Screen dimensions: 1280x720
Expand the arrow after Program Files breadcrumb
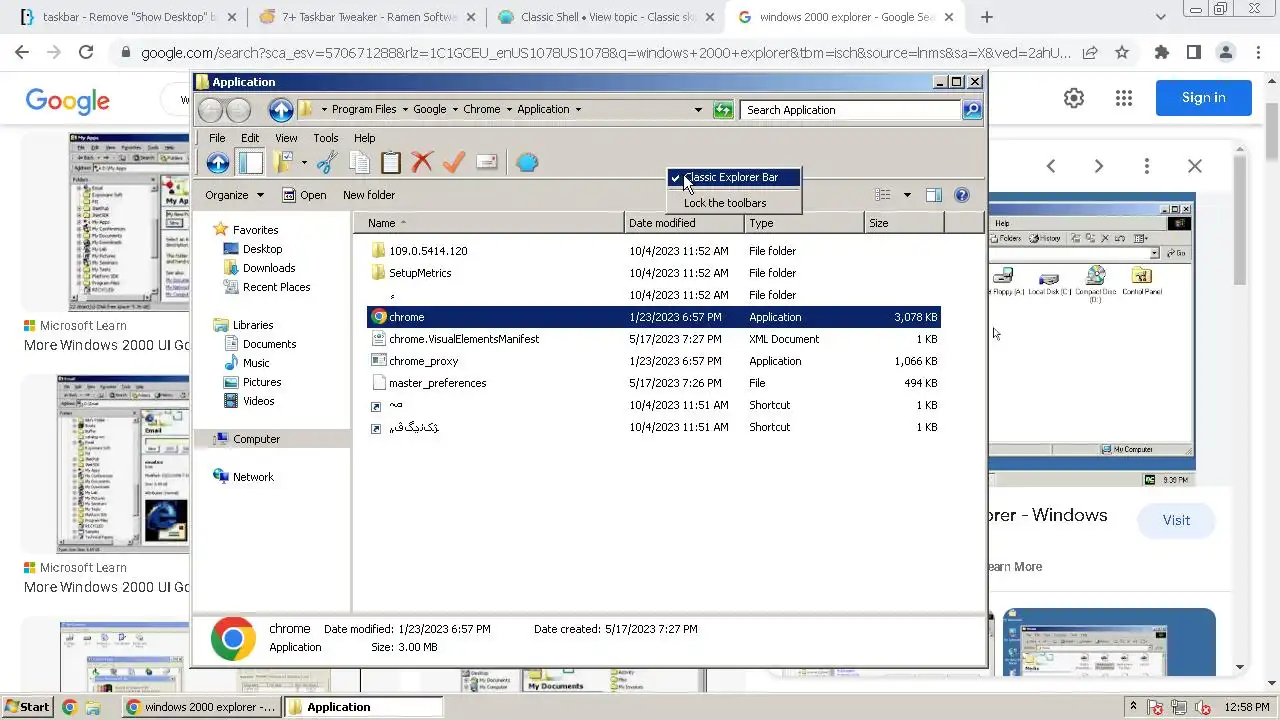pyautogui.click(x=403, y=110)
